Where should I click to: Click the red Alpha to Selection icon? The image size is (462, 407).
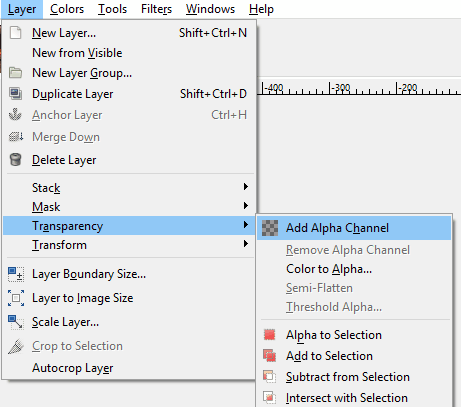pyautogui.click(x=270, y=335)
